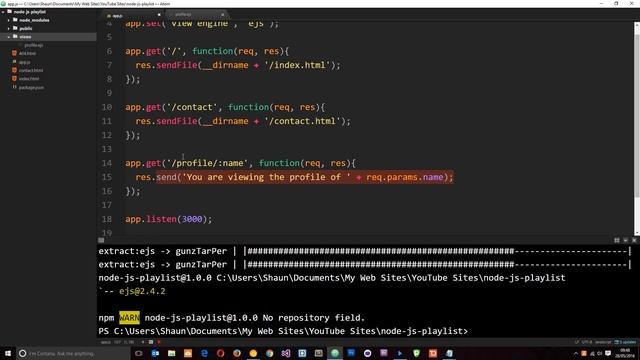Open Microsoft Edge from the taskbar
The image size is (640, 360).
click(204, 353)
